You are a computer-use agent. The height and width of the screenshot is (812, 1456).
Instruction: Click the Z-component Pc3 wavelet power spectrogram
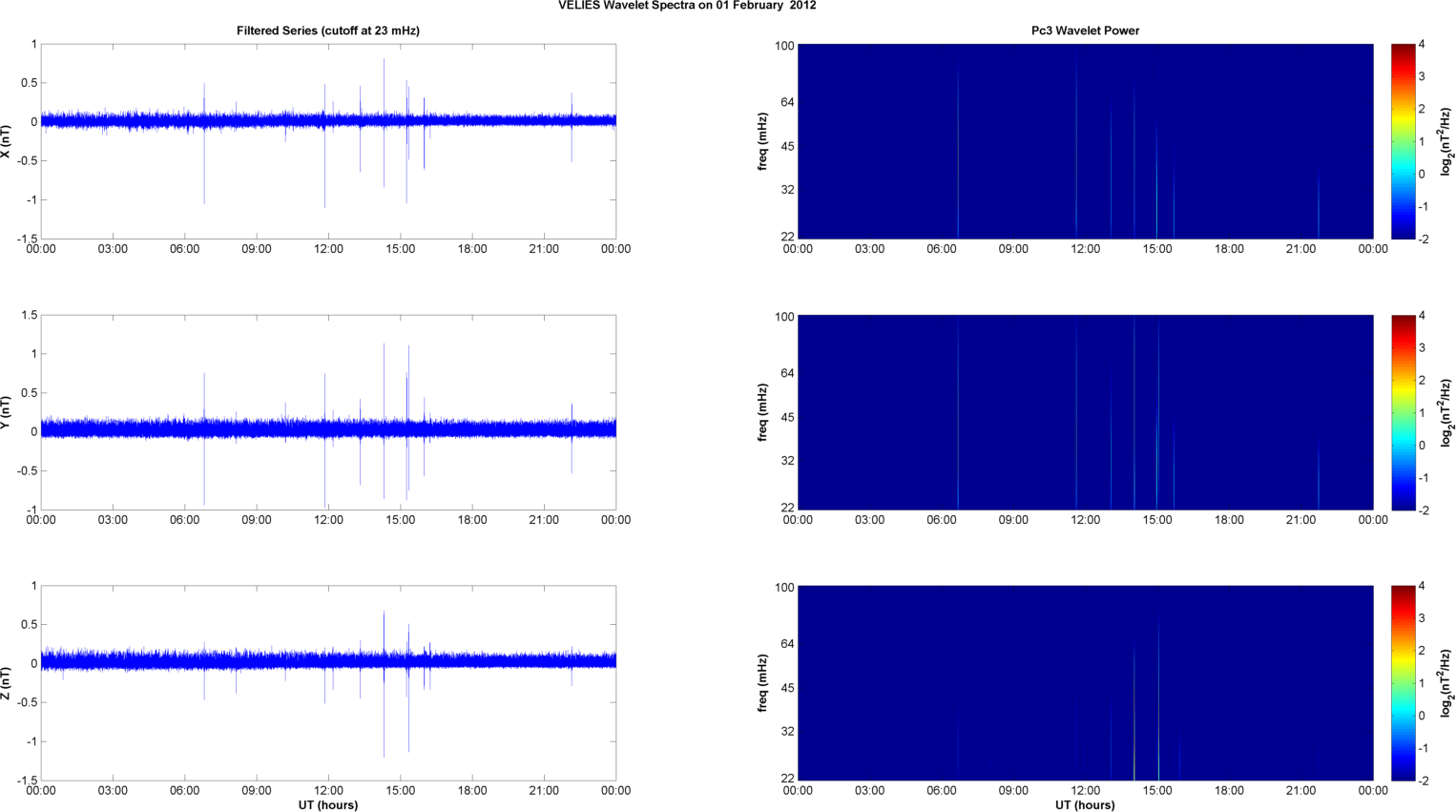pos(1085,683)
